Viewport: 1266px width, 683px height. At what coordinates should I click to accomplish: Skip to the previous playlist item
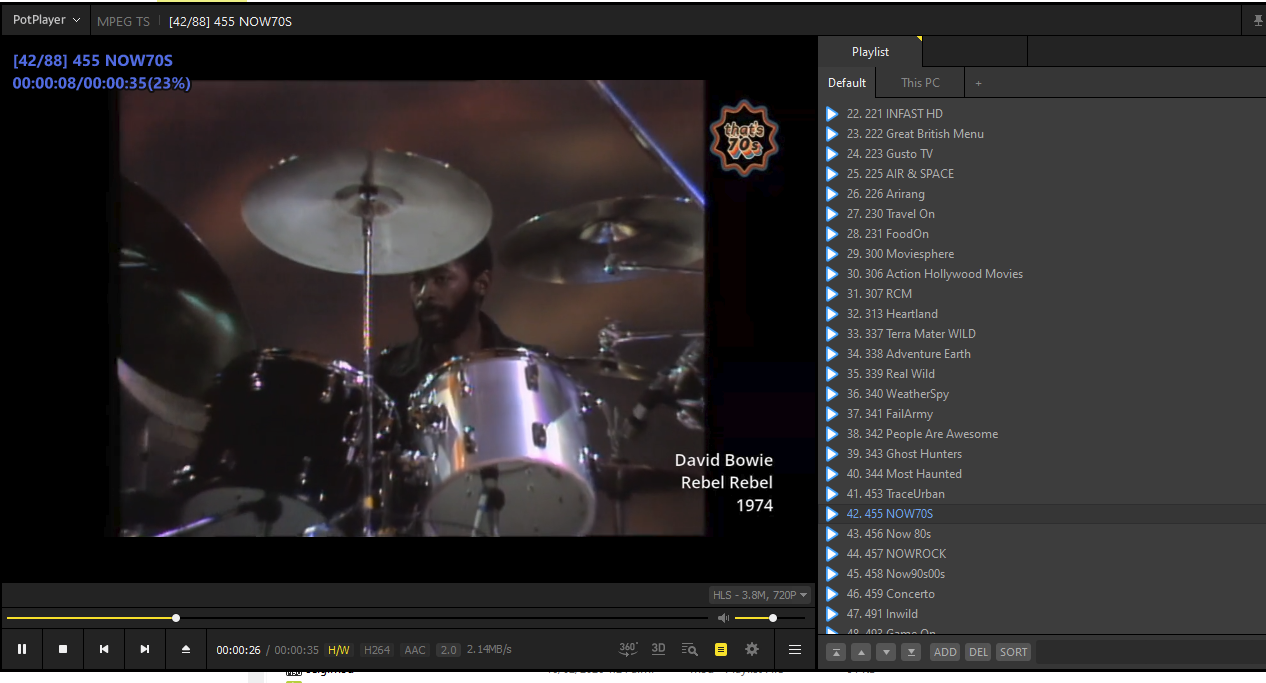(104, 649)
